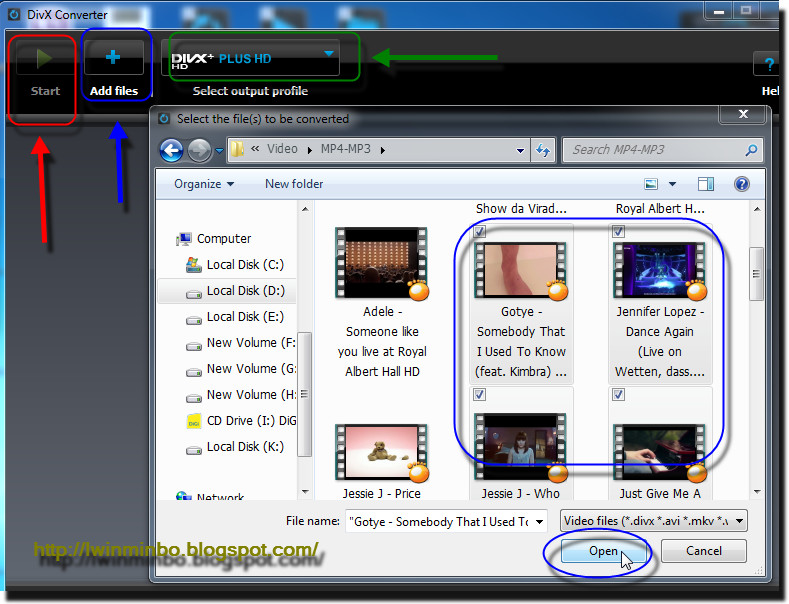Toggle the preview pane icon
The image size is (789, 604).
(x=705, y=184)
